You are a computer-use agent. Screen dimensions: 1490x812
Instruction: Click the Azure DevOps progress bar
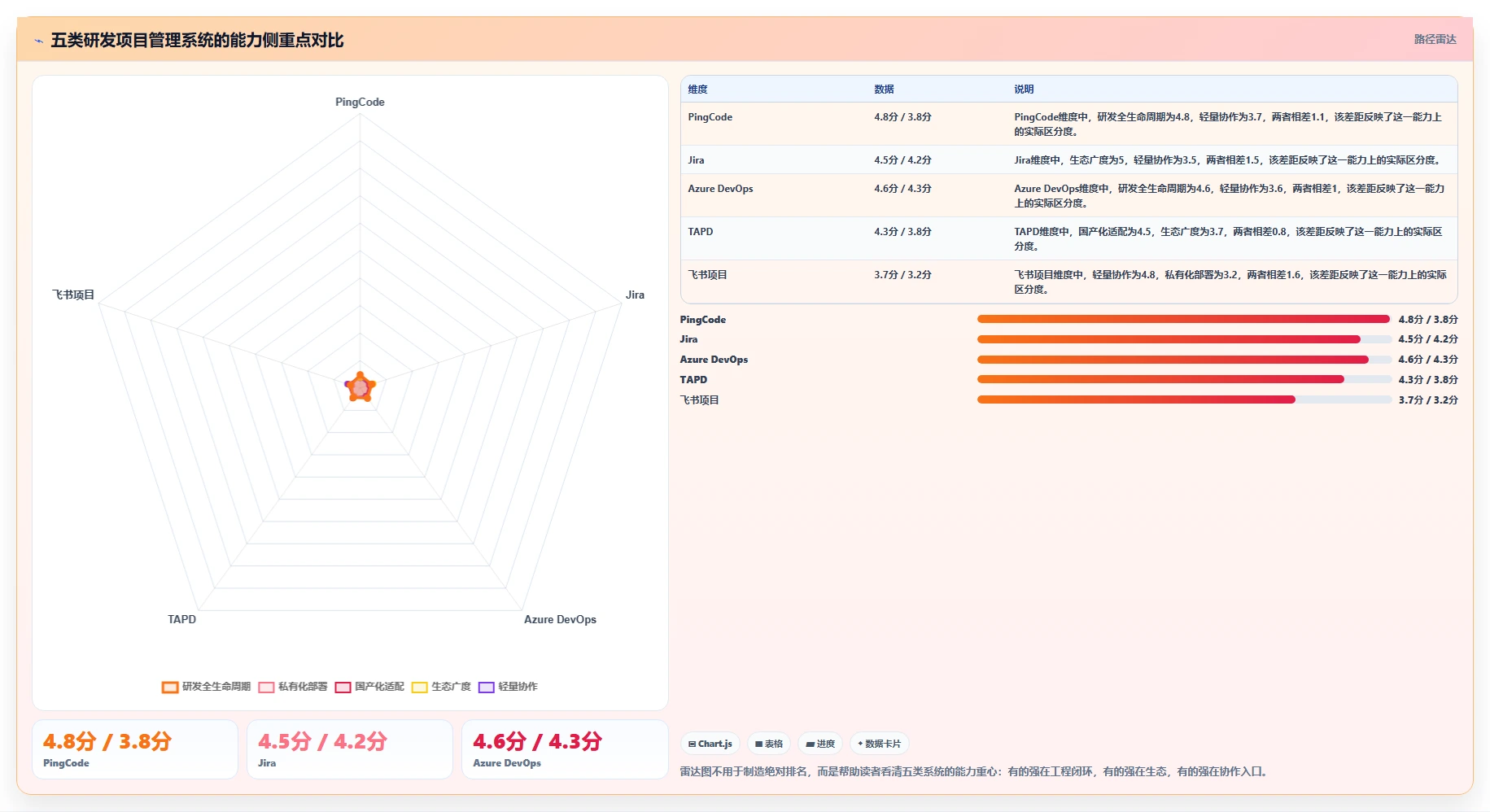pyautogui.click(x=1184, y=360)
